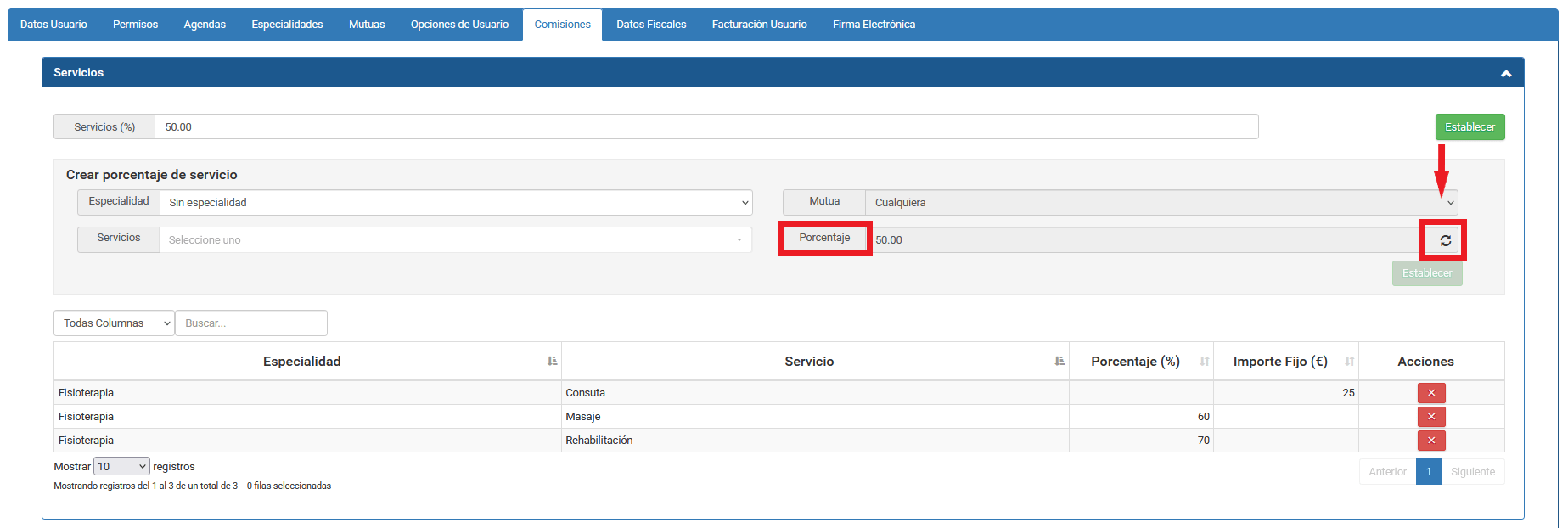Click the top green Establecer button
1568x528 pixels.
1470,127
